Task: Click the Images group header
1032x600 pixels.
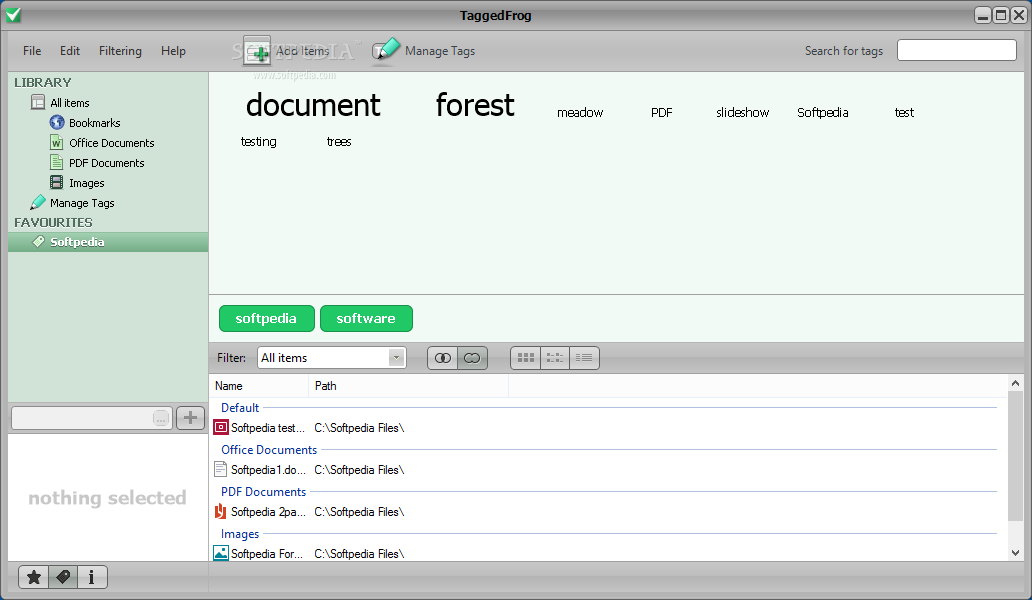Action: 240,534
